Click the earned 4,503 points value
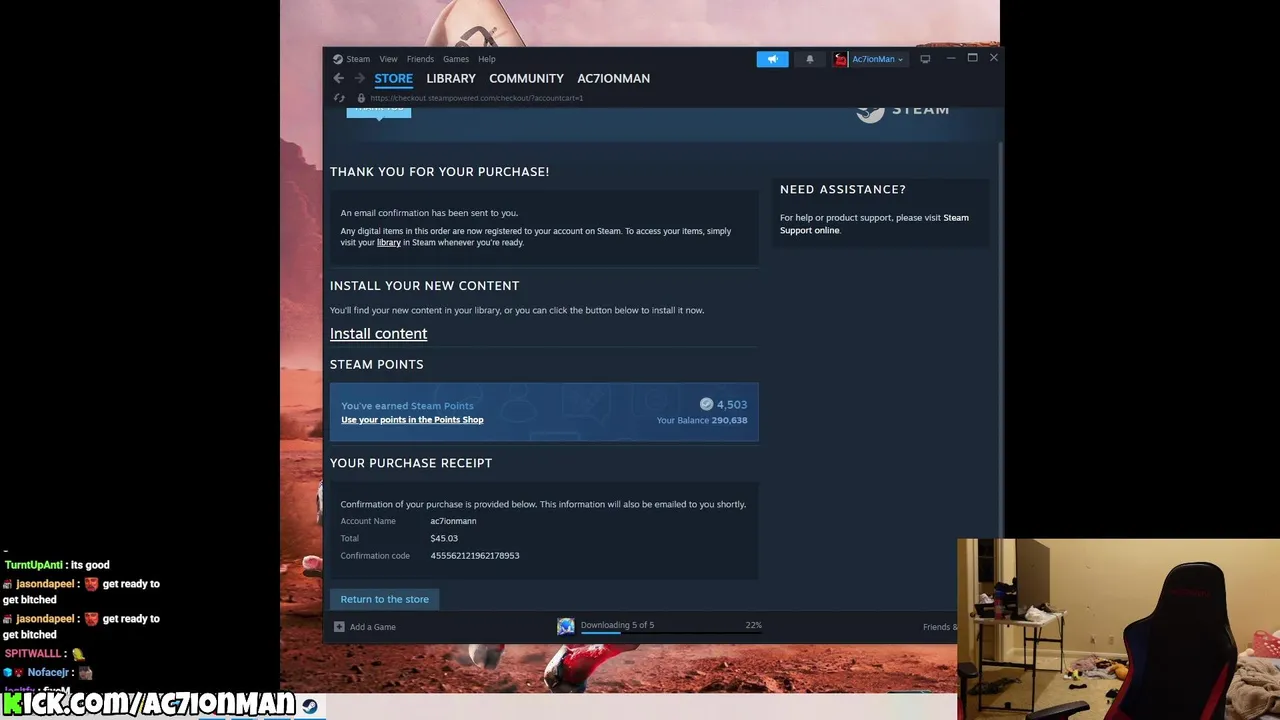This screenshot has width=1280, height=720. coord(732,404)
